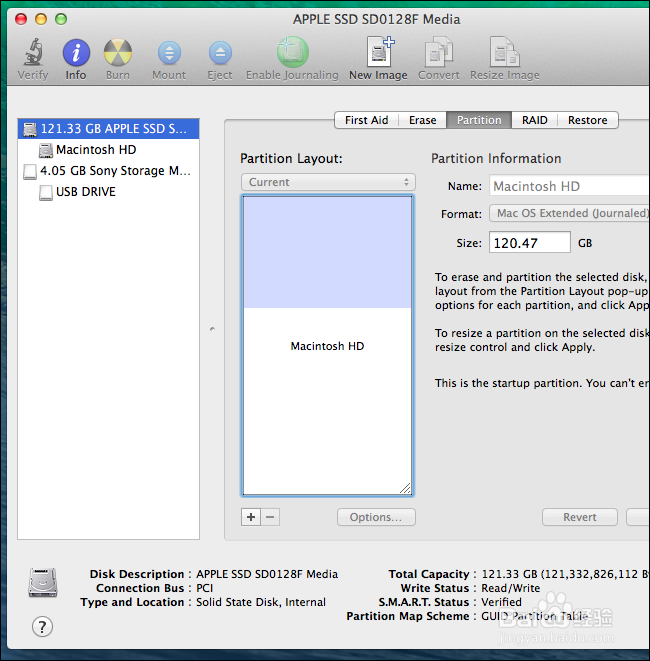The width and height of the screenshot is (650, 661).
Task: Select Macintosh HD partition in layout
Action: point(327,346)
